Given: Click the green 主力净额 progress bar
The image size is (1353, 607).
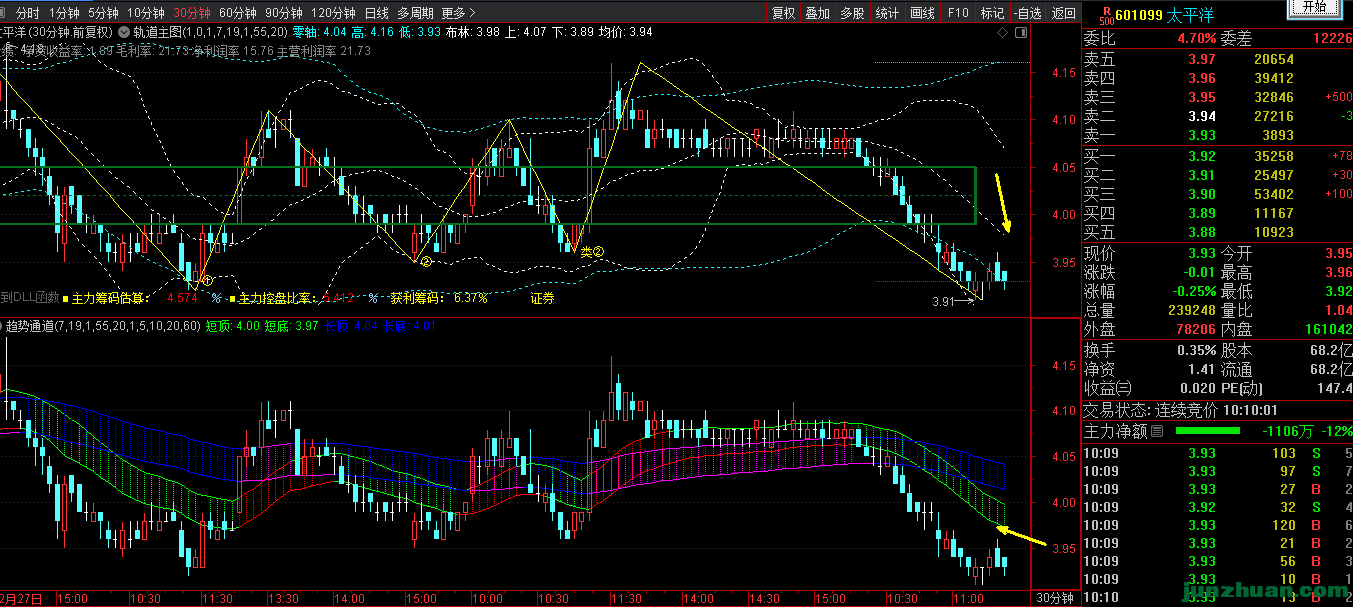Looking at the screenshot, I should pos(1207,432).
